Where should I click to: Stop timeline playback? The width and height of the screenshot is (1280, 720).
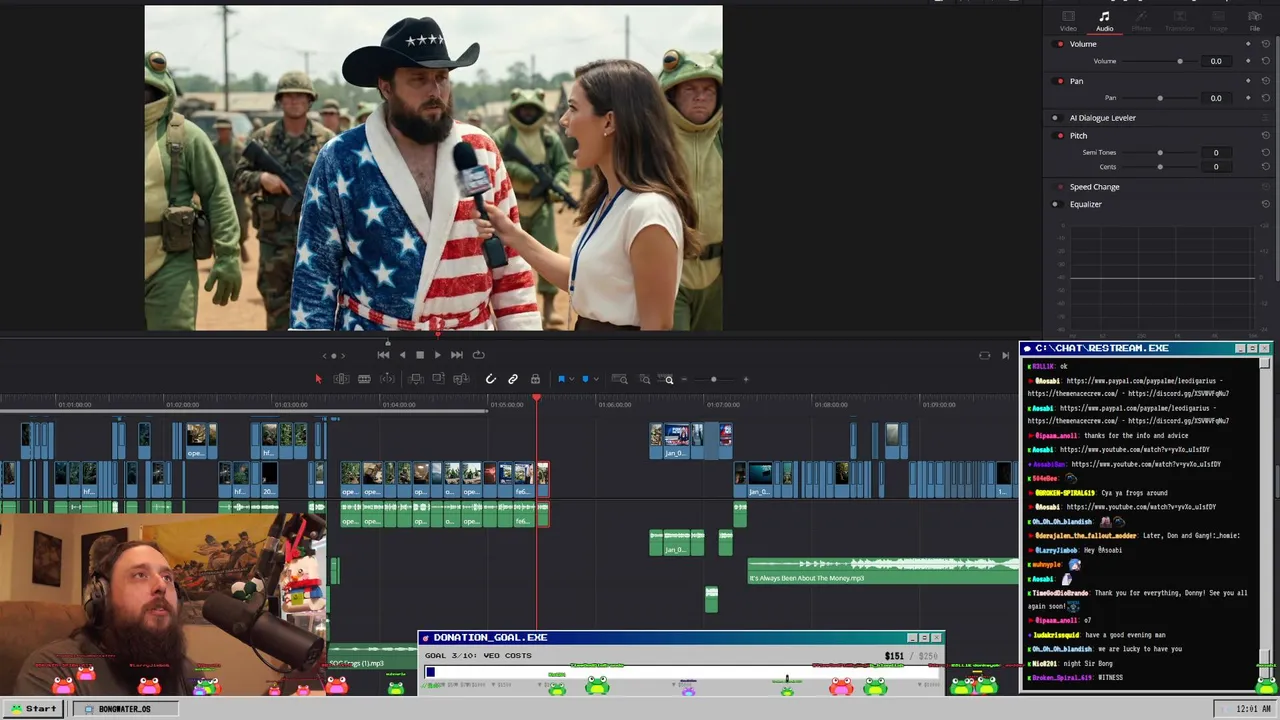[x=420, y=355]
